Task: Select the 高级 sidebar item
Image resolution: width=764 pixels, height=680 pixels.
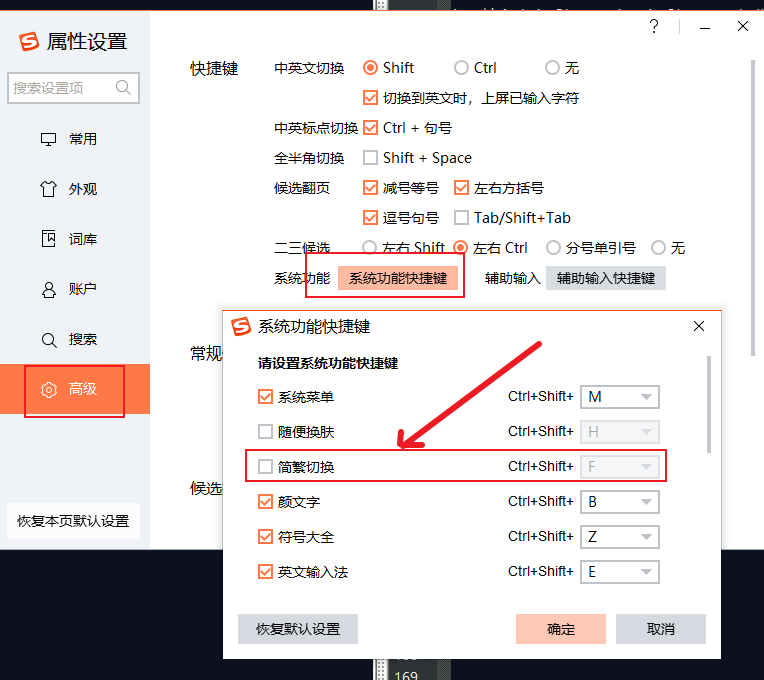Action: tap(75, 389)
